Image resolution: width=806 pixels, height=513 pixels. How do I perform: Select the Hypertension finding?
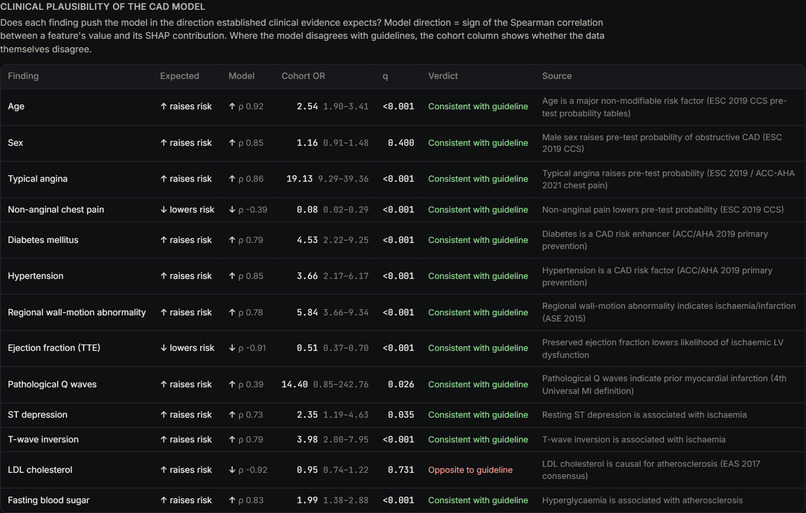pyautogui.click(x=35, y=276)
